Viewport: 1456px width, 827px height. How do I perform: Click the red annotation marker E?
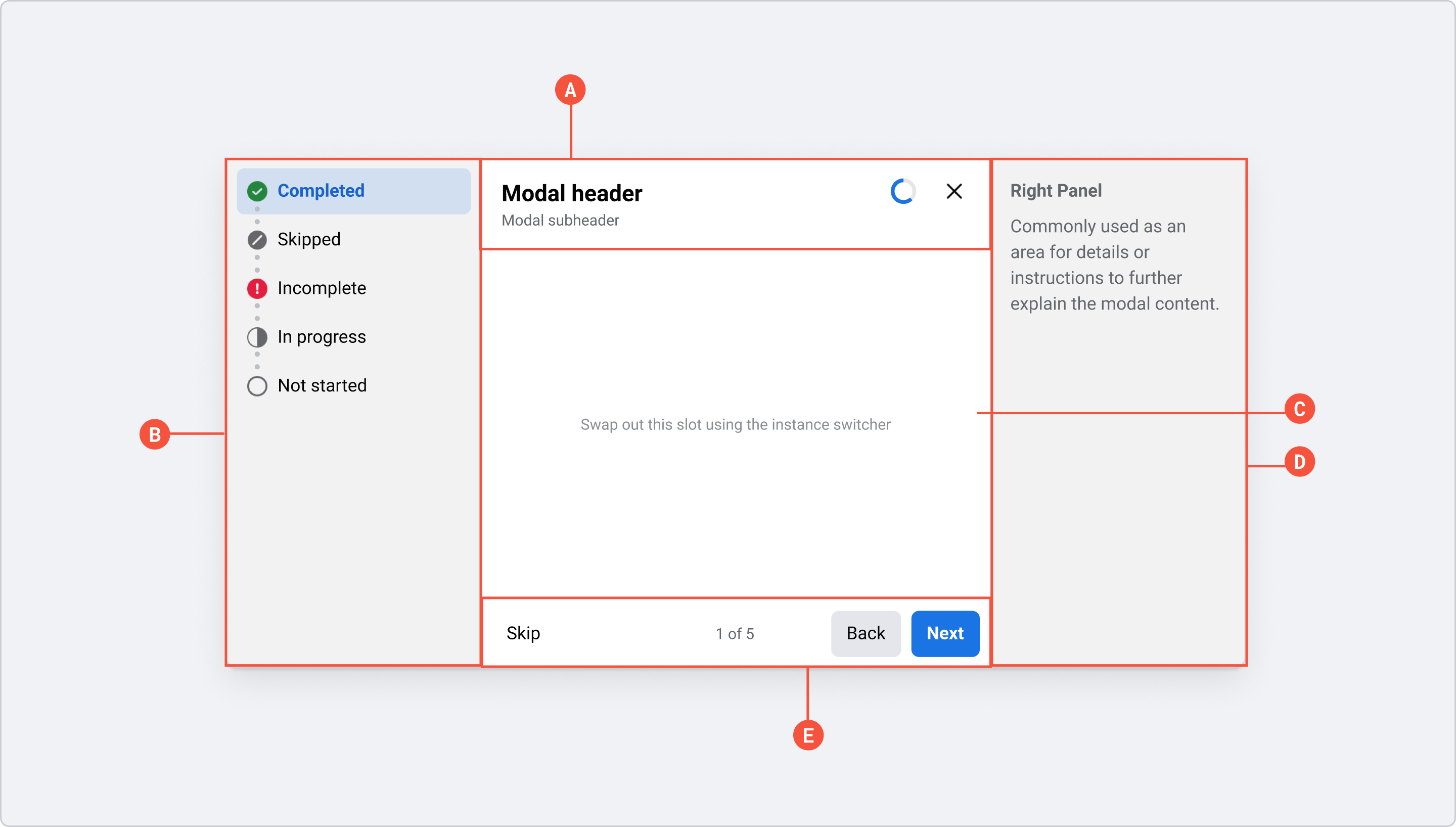pyautogui.click(x=808, y=735)
